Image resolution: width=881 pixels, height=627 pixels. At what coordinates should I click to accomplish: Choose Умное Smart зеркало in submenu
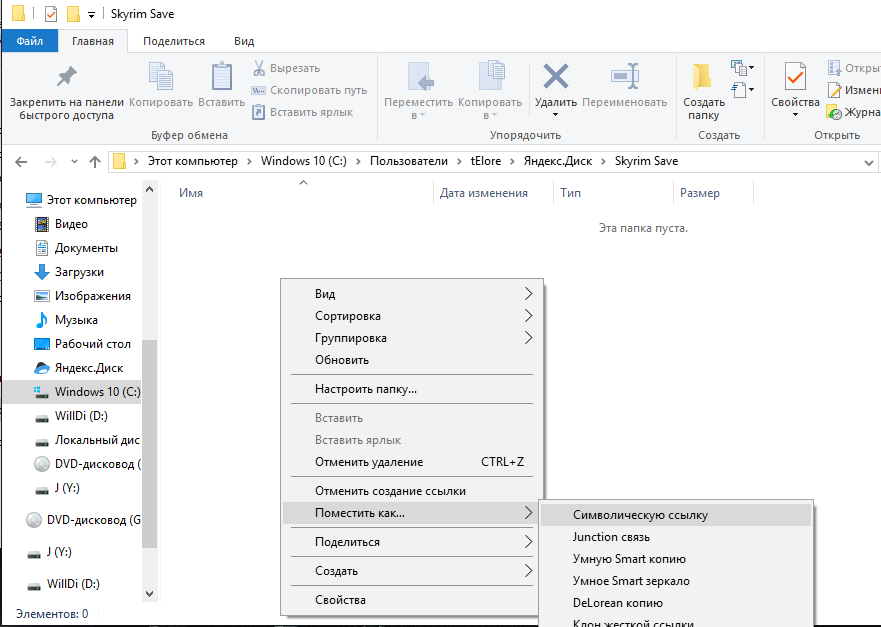click(676, 581)
